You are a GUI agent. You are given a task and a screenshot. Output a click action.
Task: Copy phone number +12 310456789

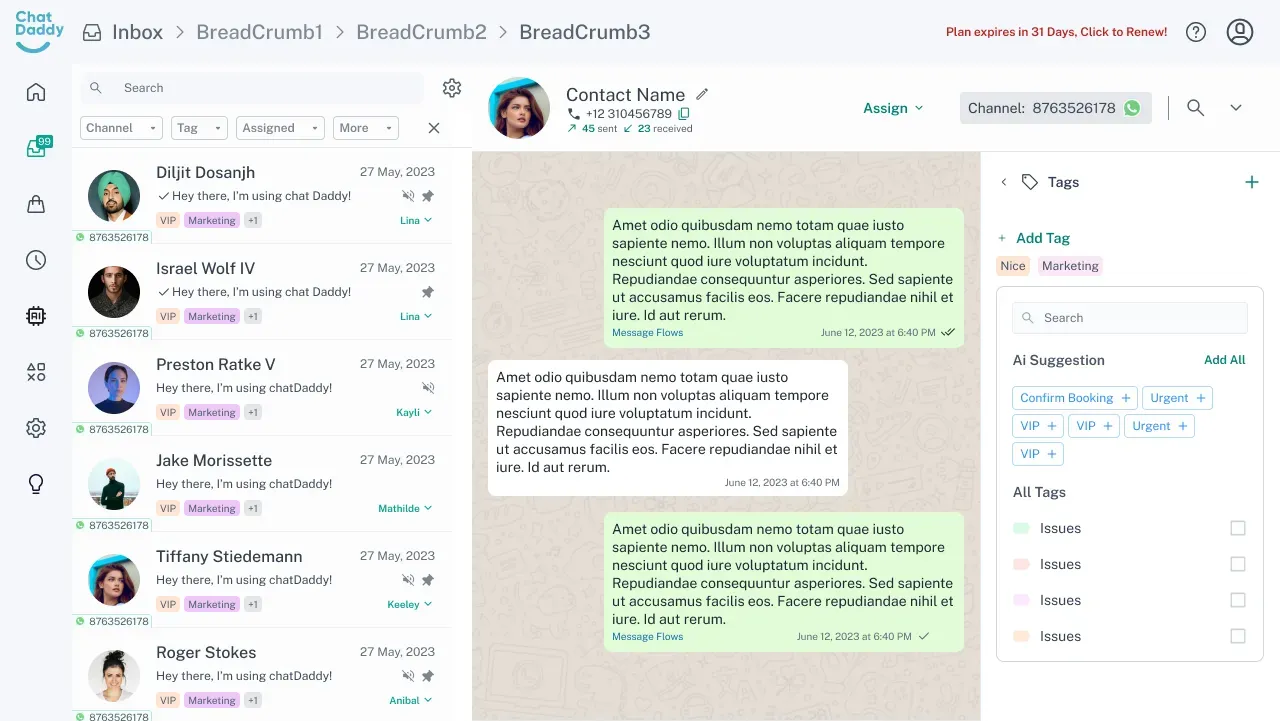684,114
